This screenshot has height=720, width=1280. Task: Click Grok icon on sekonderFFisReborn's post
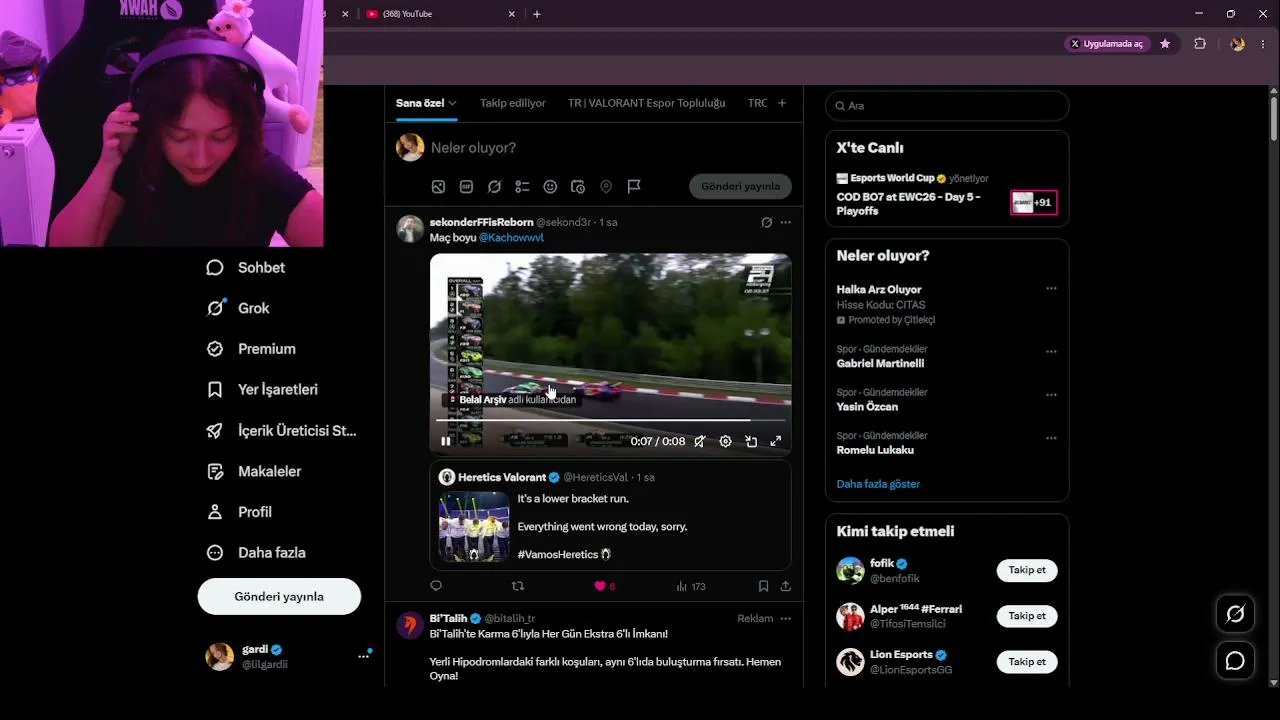(767, 222)
